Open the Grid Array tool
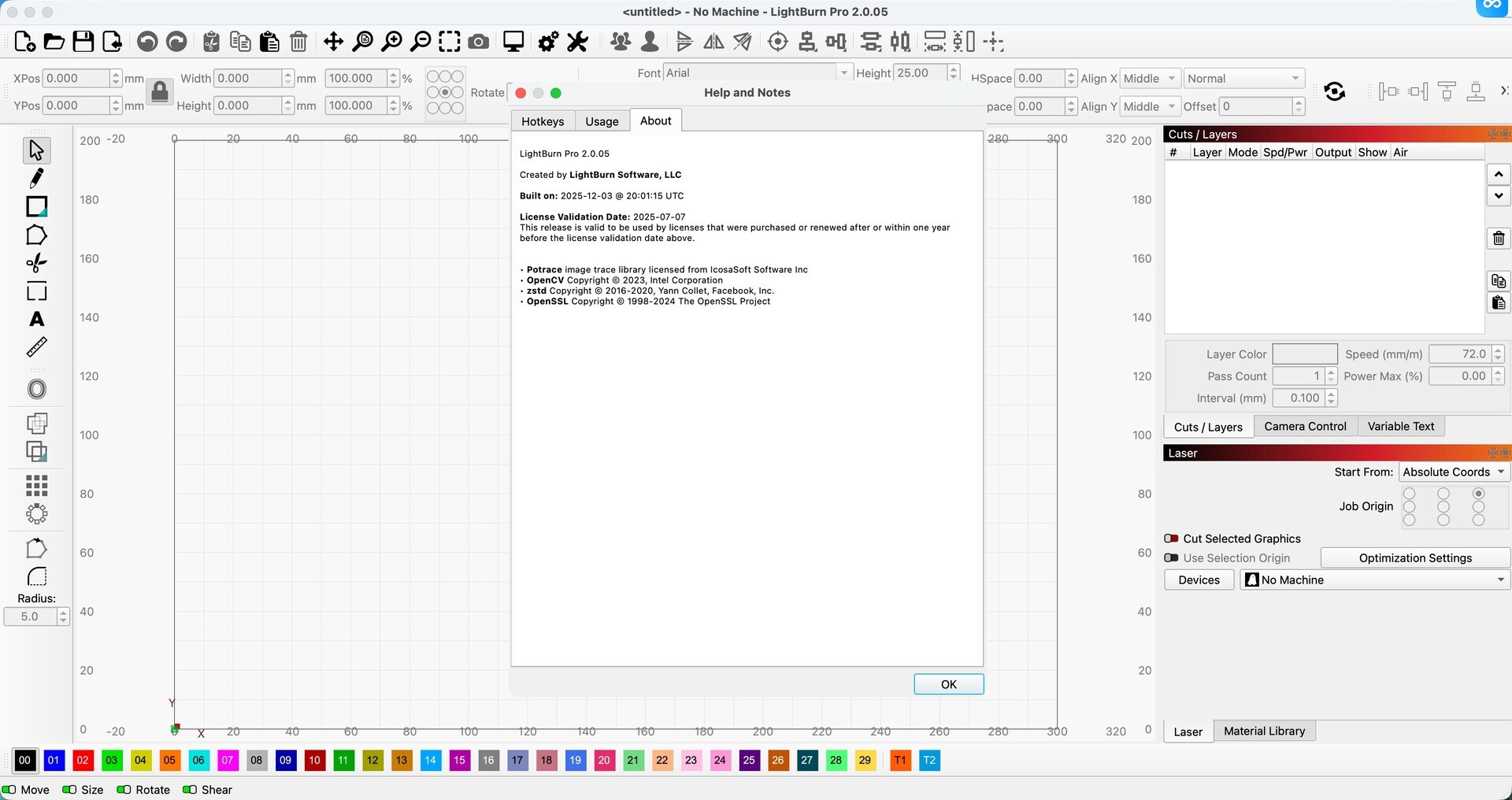This screenshot has width=1512, height=800. coord(36,485)
